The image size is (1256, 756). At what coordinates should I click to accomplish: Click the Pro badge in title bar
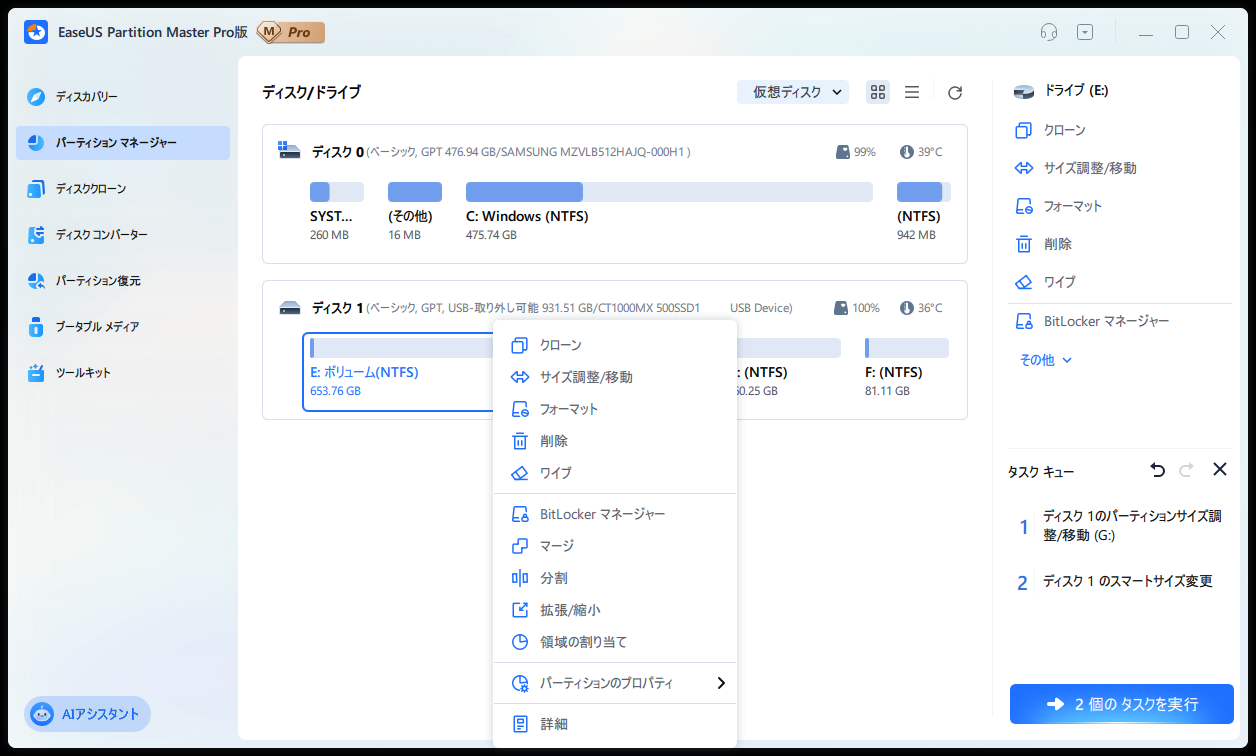click(x=291, y=32)
